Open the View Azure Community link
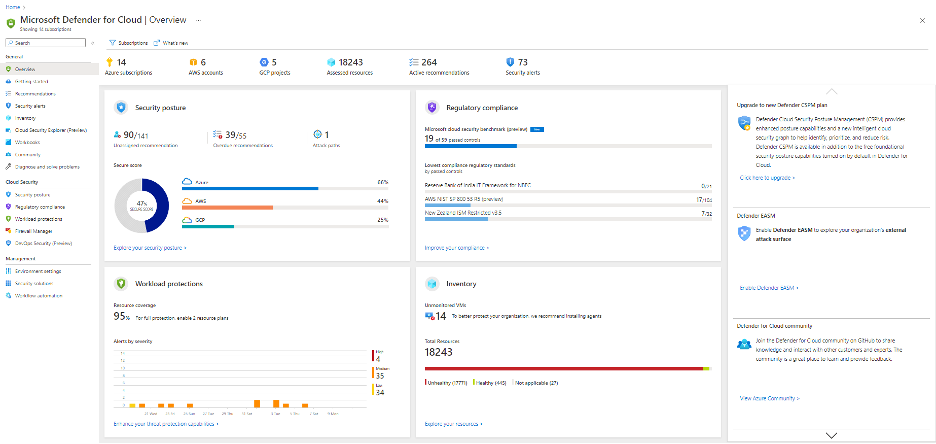 [x=769, y=397]
